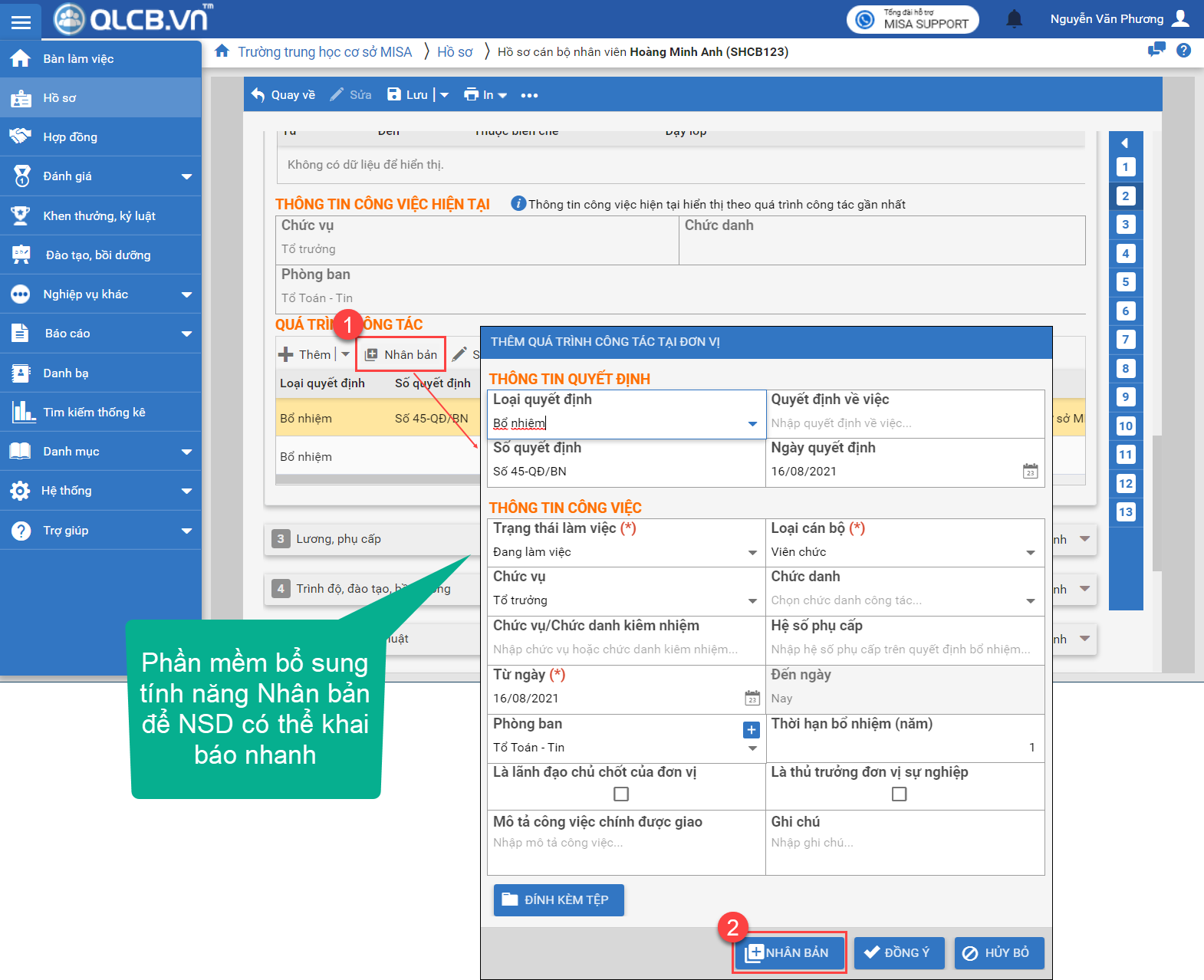The image size is (1204, 980).
Task: Expand the Trạng thái làm việc dropdown
Action: click(752, 553)
